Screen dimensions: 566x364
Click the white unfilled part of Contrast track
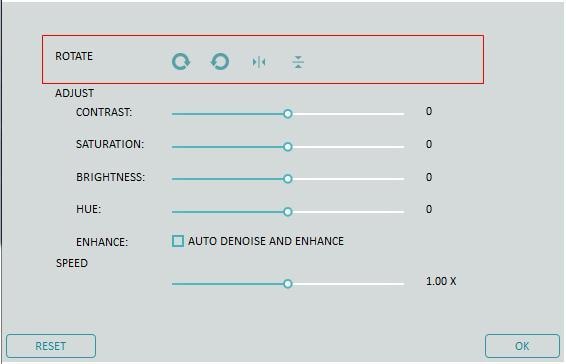348,114
